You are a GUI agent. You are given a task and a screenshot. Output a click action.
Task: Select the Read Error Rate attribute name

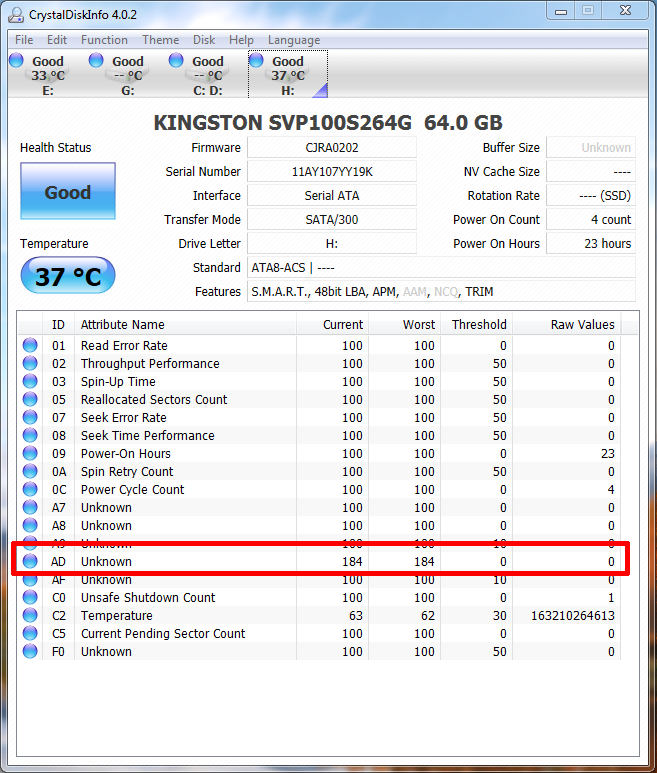point(124,346)
